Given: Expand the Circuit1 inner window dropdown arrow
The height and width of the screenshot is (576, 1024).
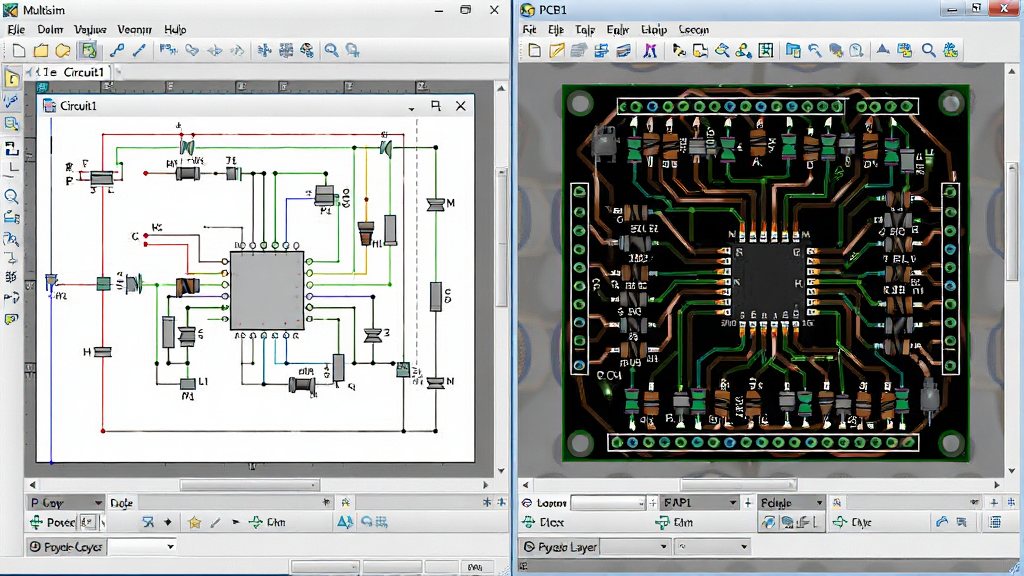Looking at the screenshot, I should pyautogui.click(x=411, y=108).
